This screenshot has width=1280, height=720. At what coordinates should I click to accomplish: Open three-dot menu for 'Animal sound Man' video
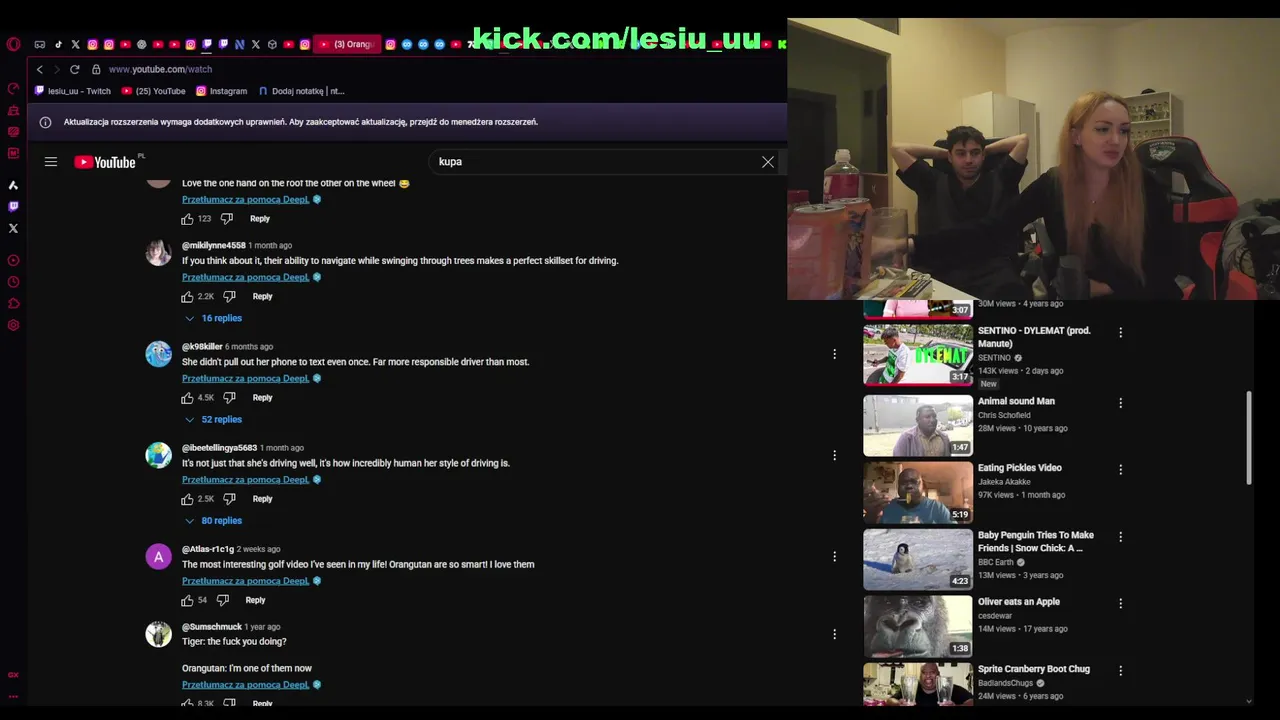1120,403
